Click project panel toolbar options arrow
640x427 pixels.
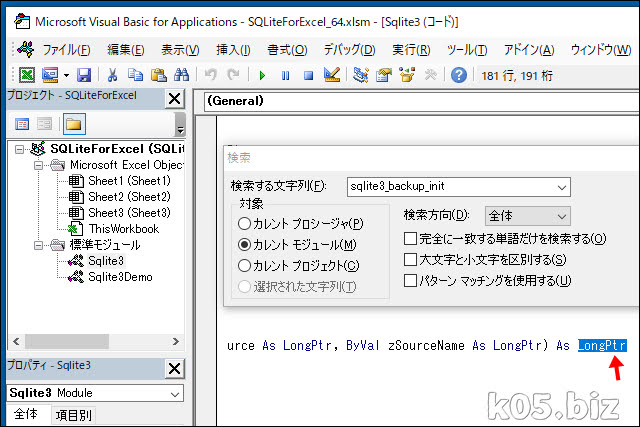click(180, 124)
